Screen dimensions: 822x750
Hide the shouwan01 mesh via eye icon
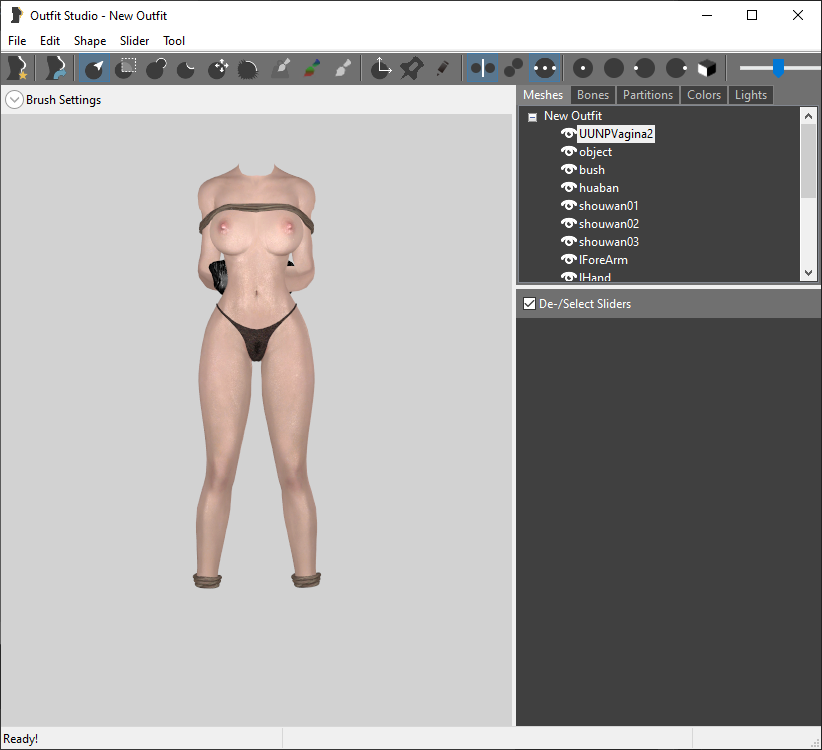pyautogui.click(x=568, y=205)
